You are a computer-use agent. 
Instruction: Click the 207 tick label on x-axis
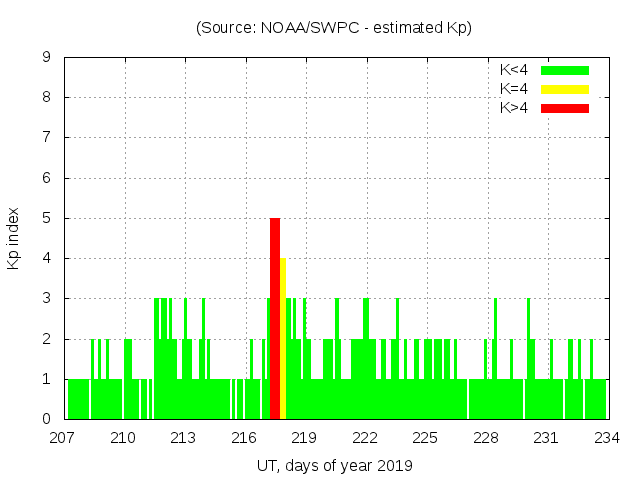(x=63, y=438)
